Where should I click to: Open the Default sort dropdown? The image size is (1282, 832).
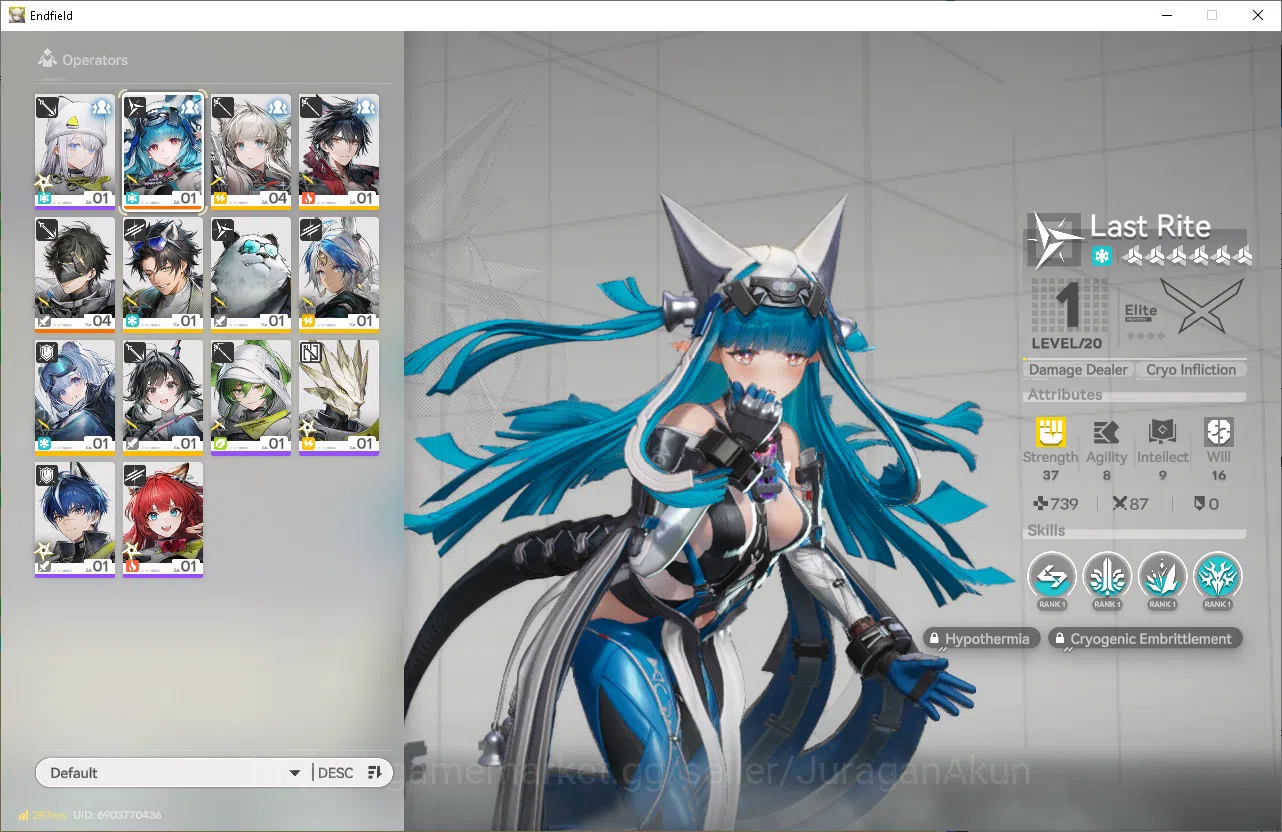[x=172, y=772]
